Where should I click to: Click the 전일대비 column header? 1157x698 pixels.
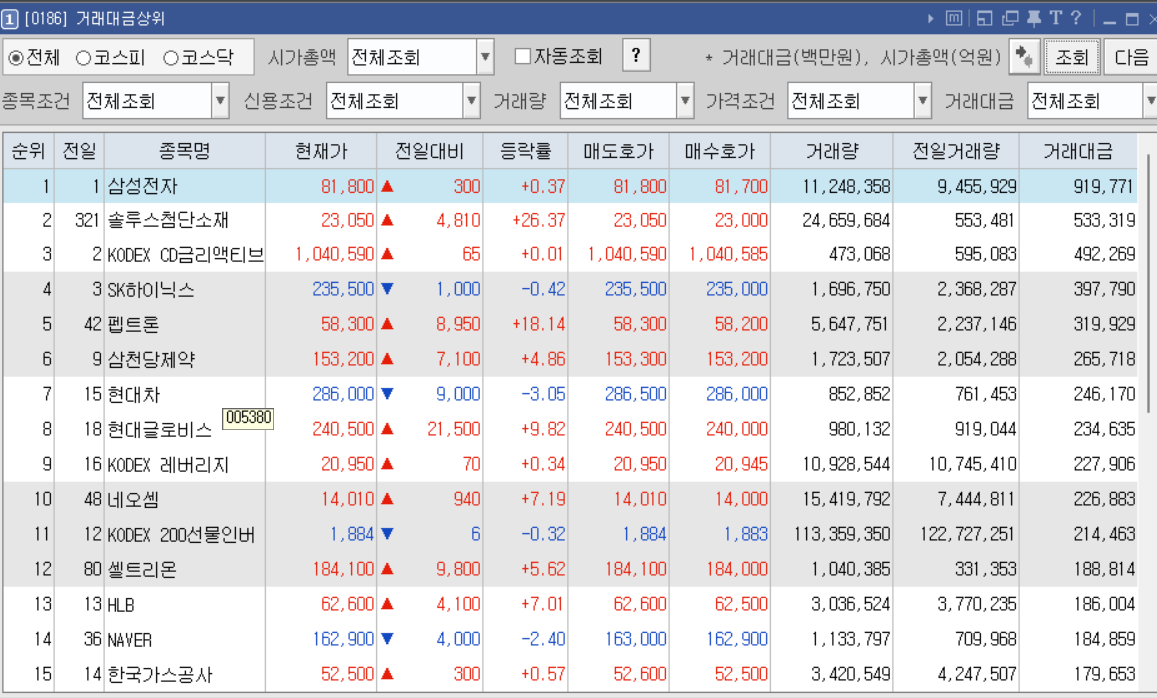429,151
